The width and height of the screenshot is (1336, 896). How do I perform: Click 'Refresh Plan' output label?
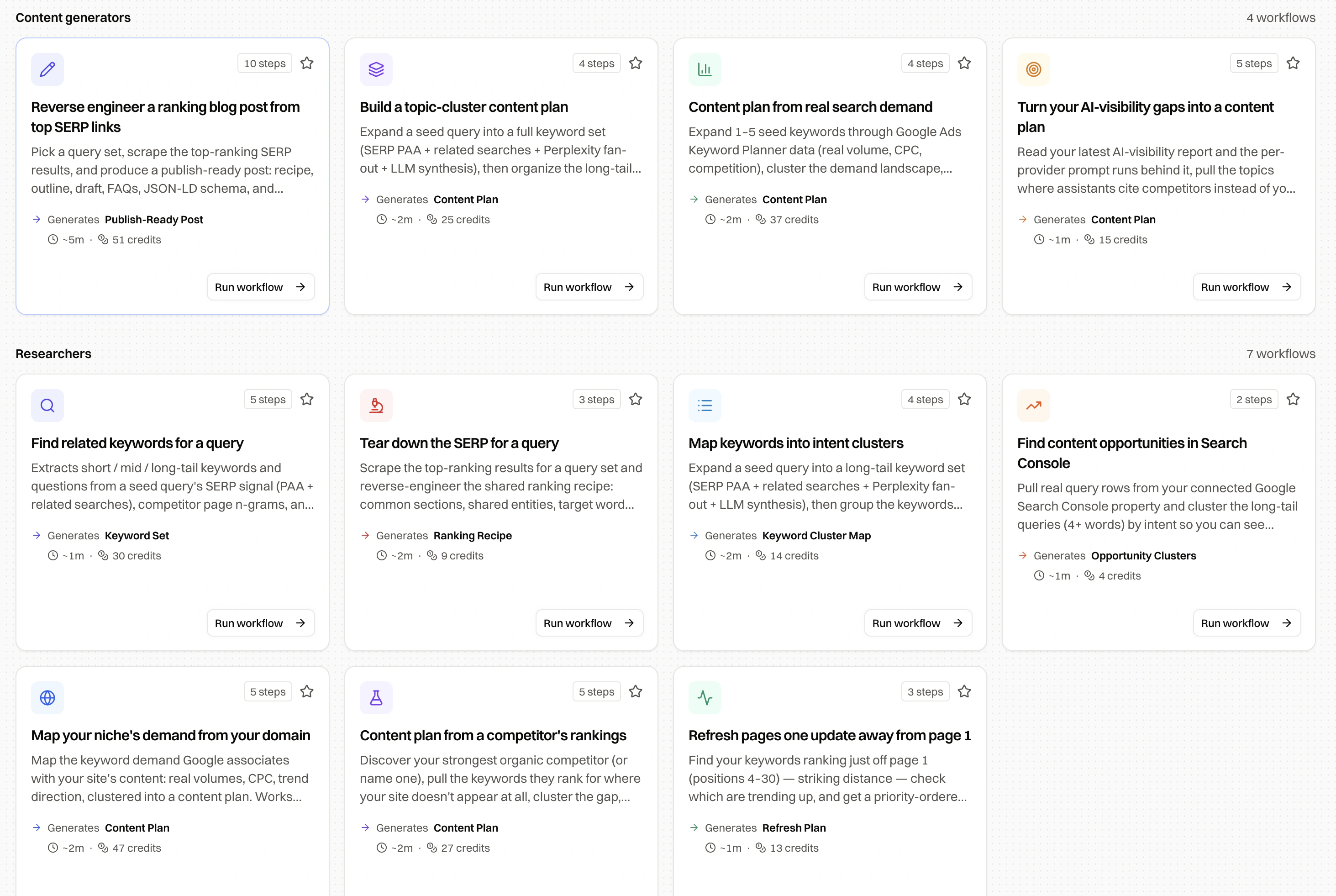pyautogui.click(x=794, y=828)
